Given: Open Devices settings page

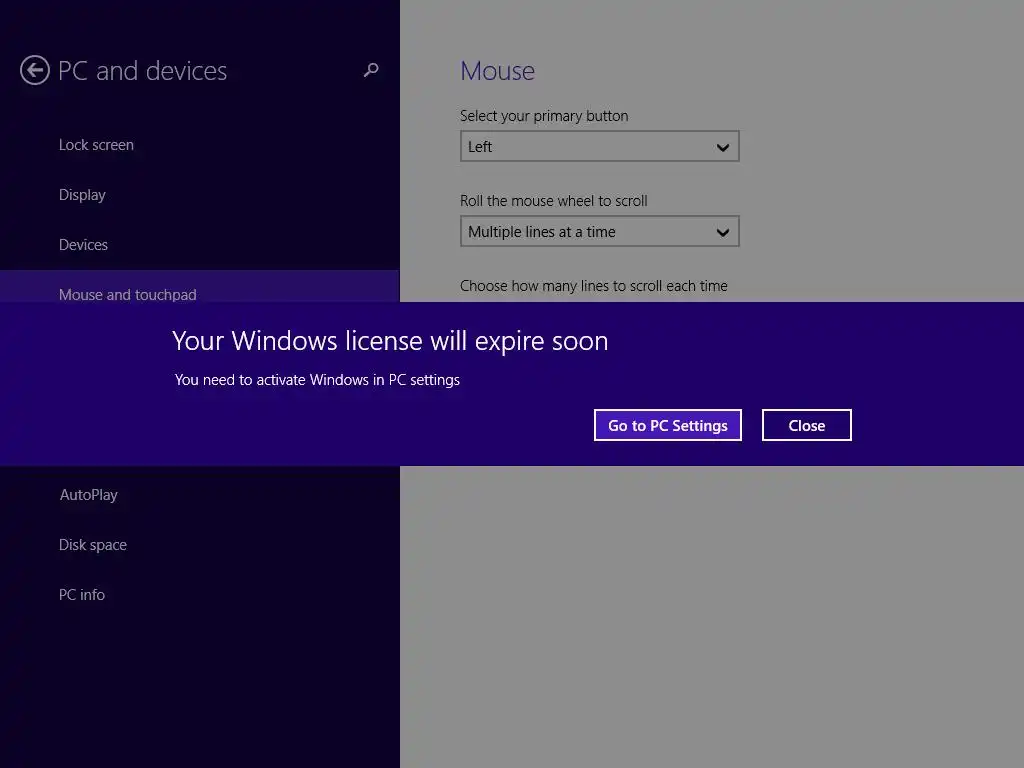Looking at the screenshot, I should (83, 245).
